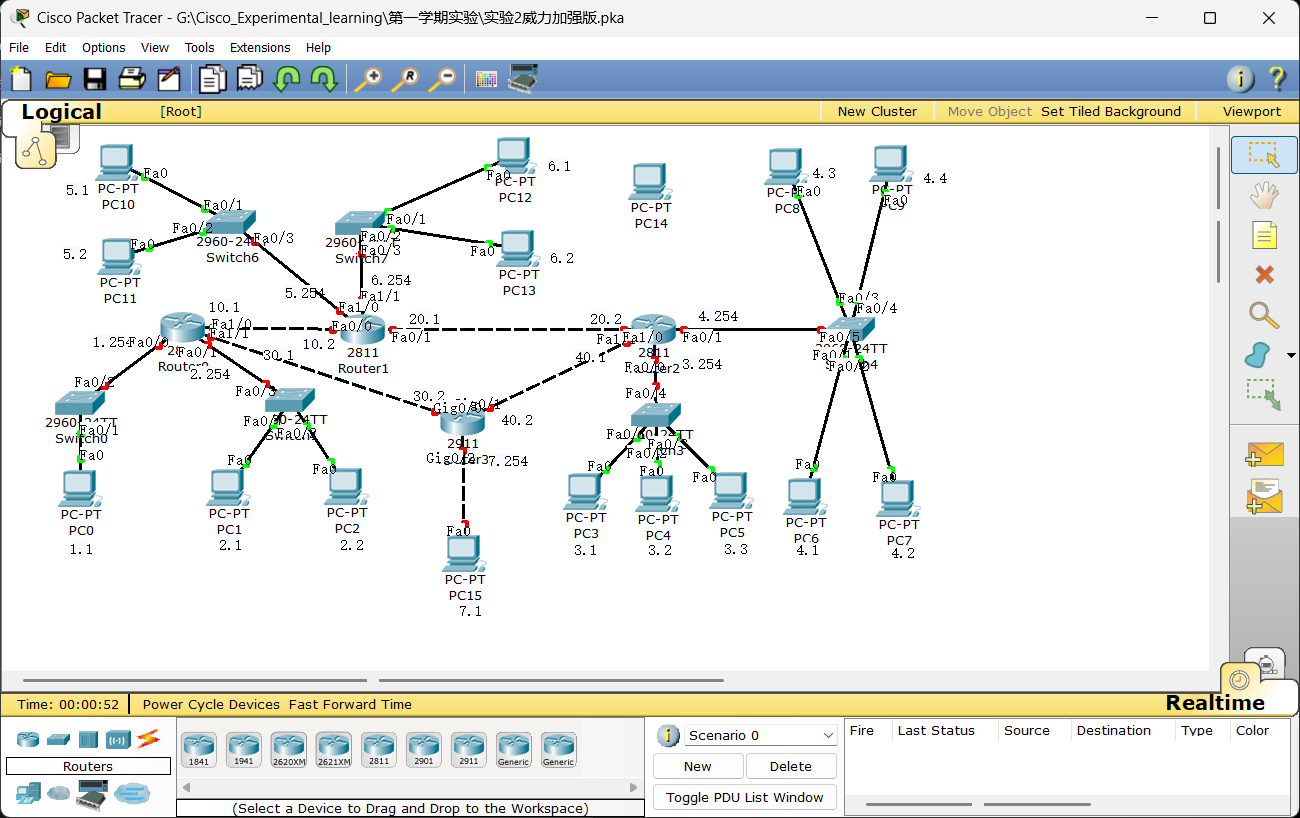Switch to the Realtime mode tab

(1215, 703)
